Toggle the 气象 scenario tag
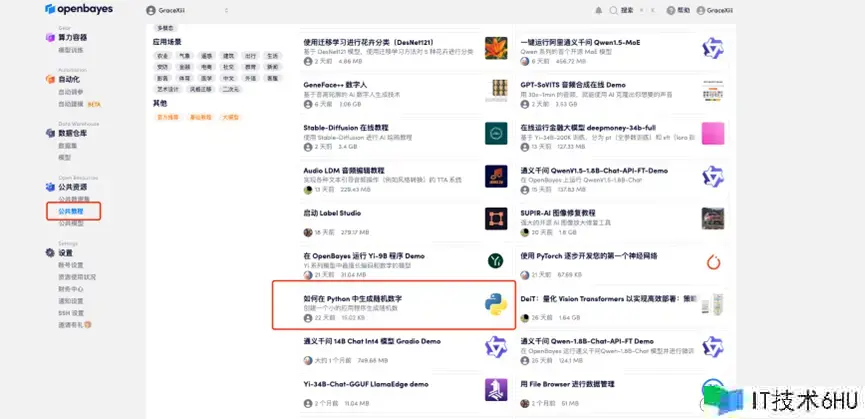 (184, 56)
